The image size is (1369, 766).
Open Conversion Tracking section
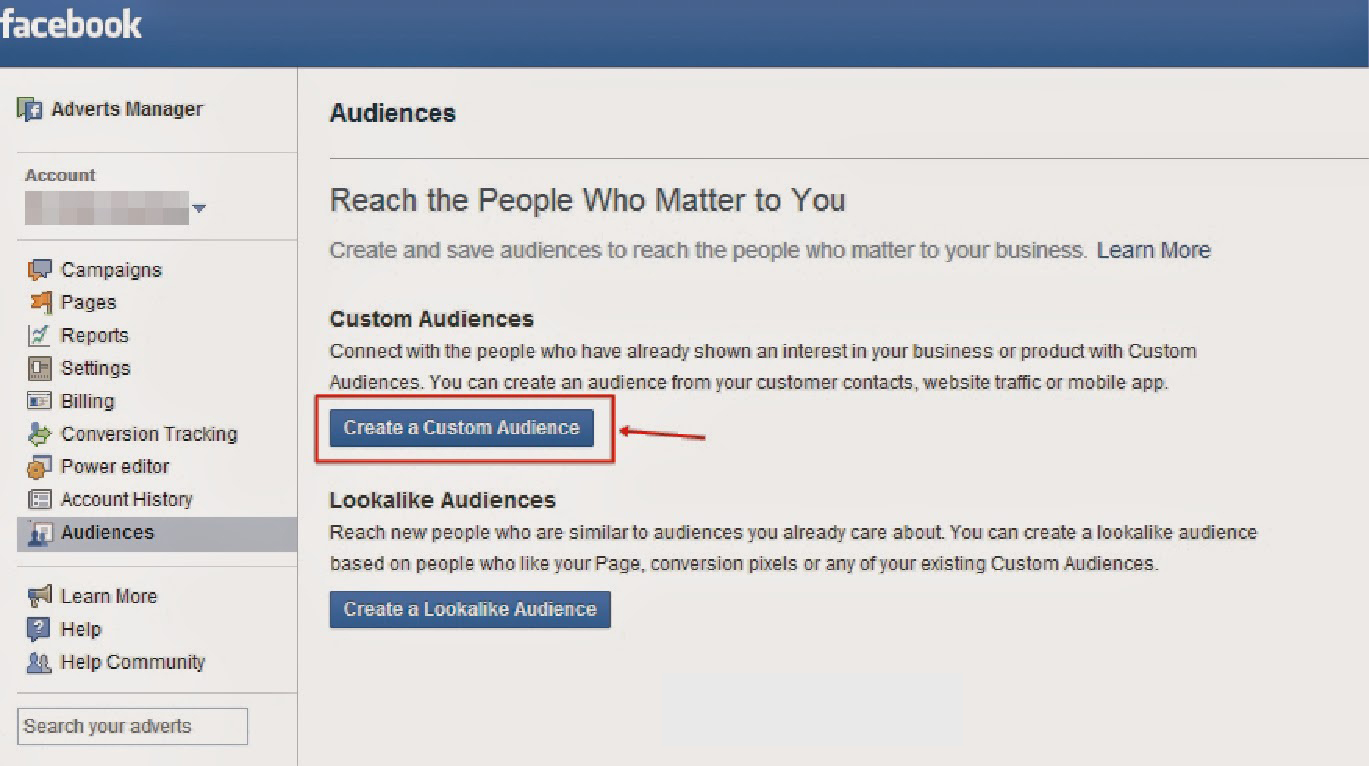[150, 434]
